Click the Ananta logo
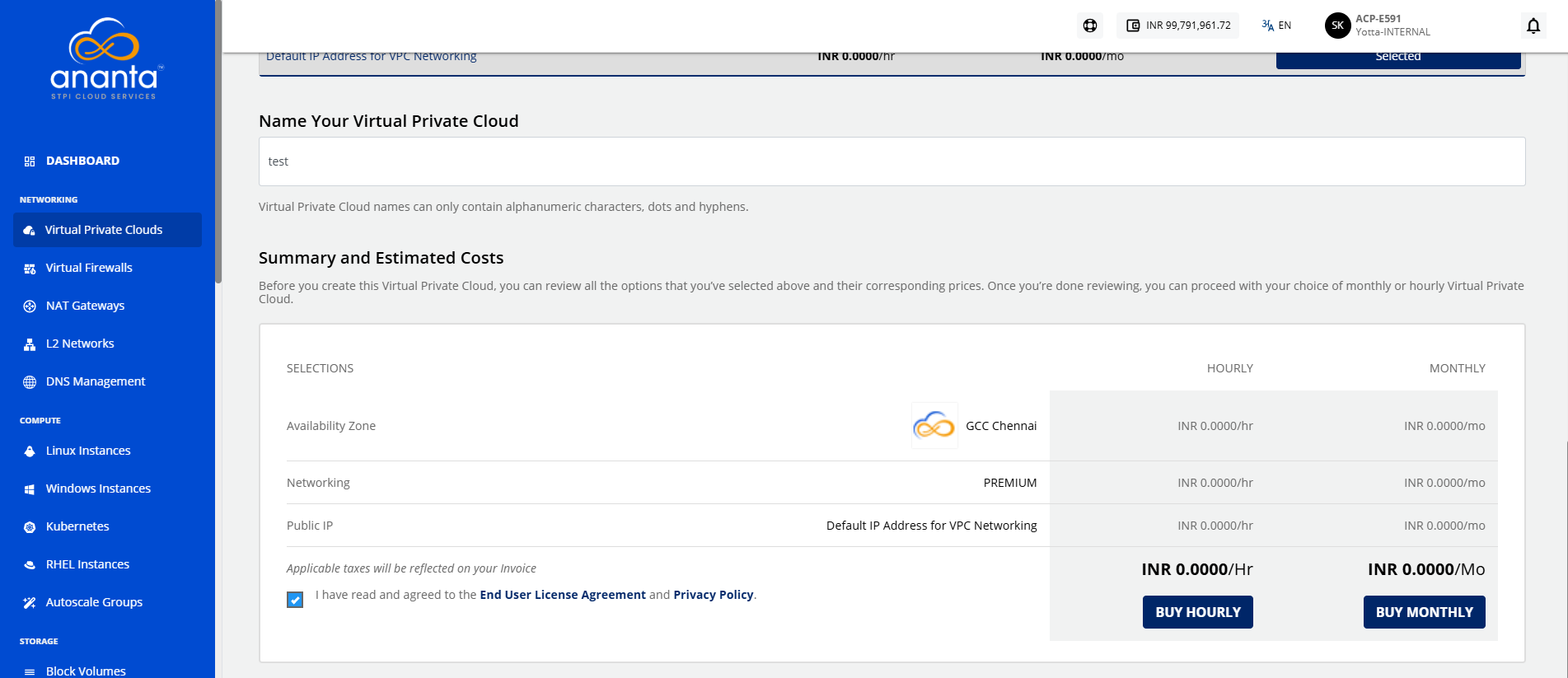 click(106, 58)
